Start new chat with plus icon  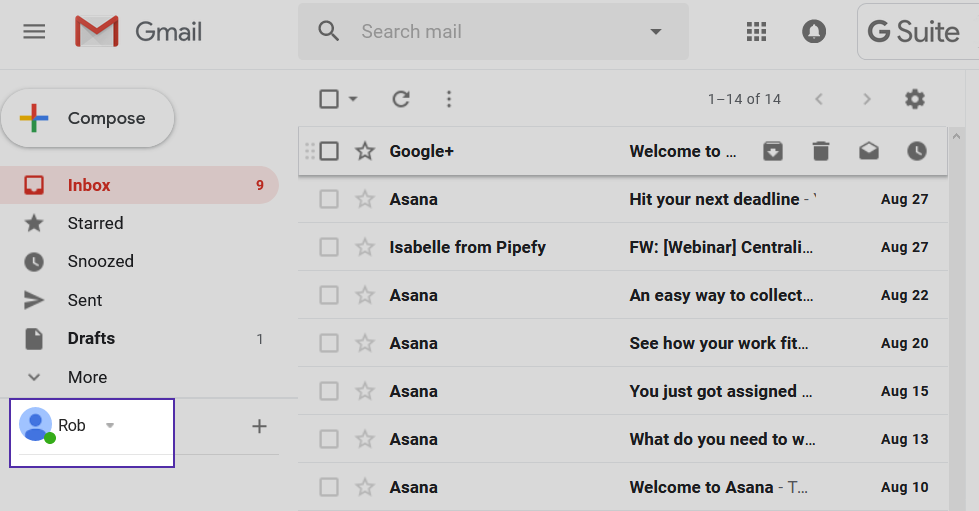coord(259,426)
